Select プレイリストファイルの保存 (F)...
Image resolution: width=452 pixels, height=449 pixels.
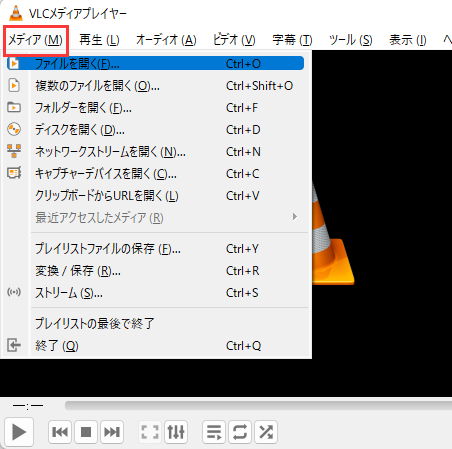tap(155, 249)
